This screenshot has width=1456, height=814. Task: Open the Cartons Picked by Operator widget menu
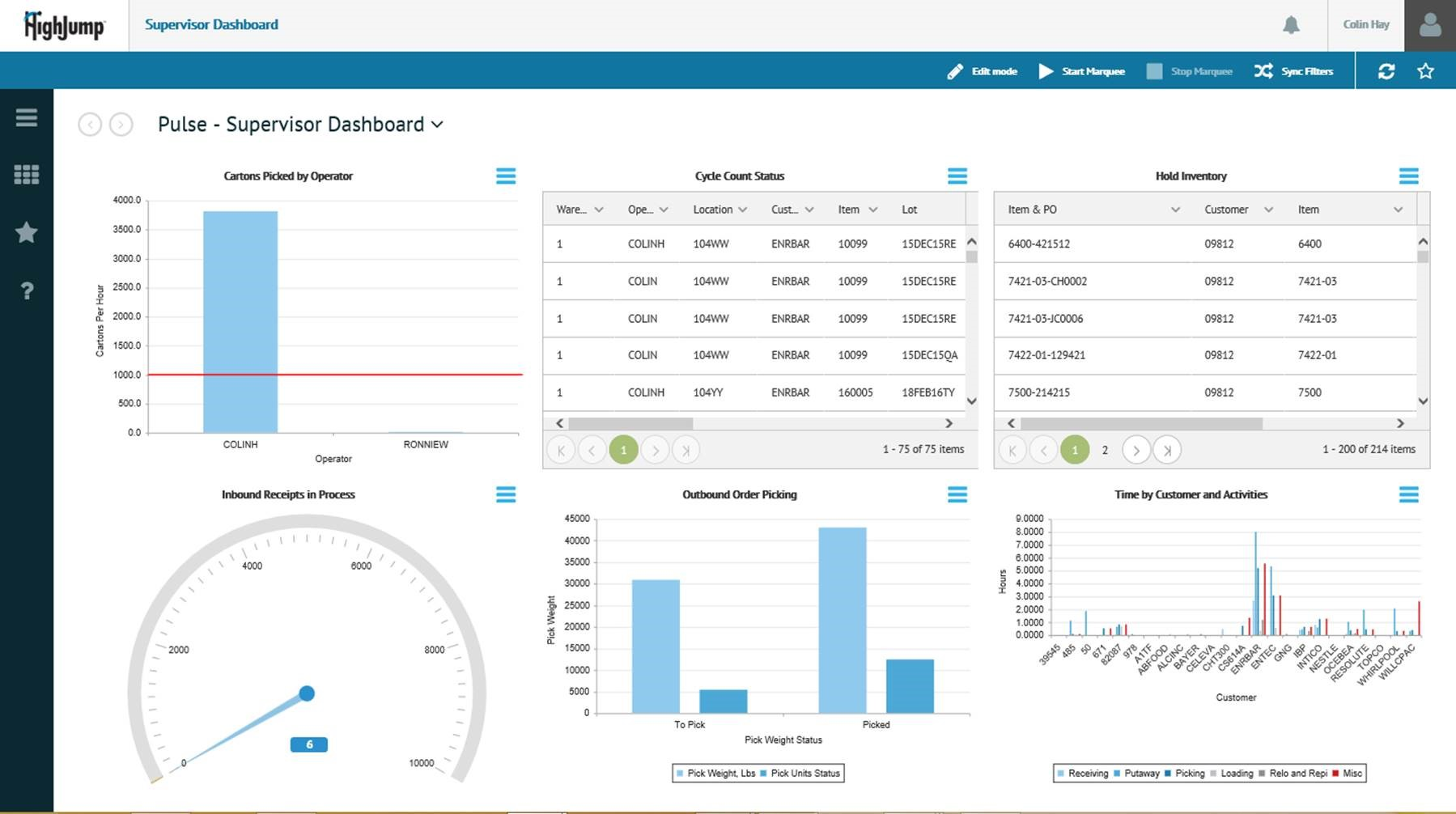tap(507, 176)
